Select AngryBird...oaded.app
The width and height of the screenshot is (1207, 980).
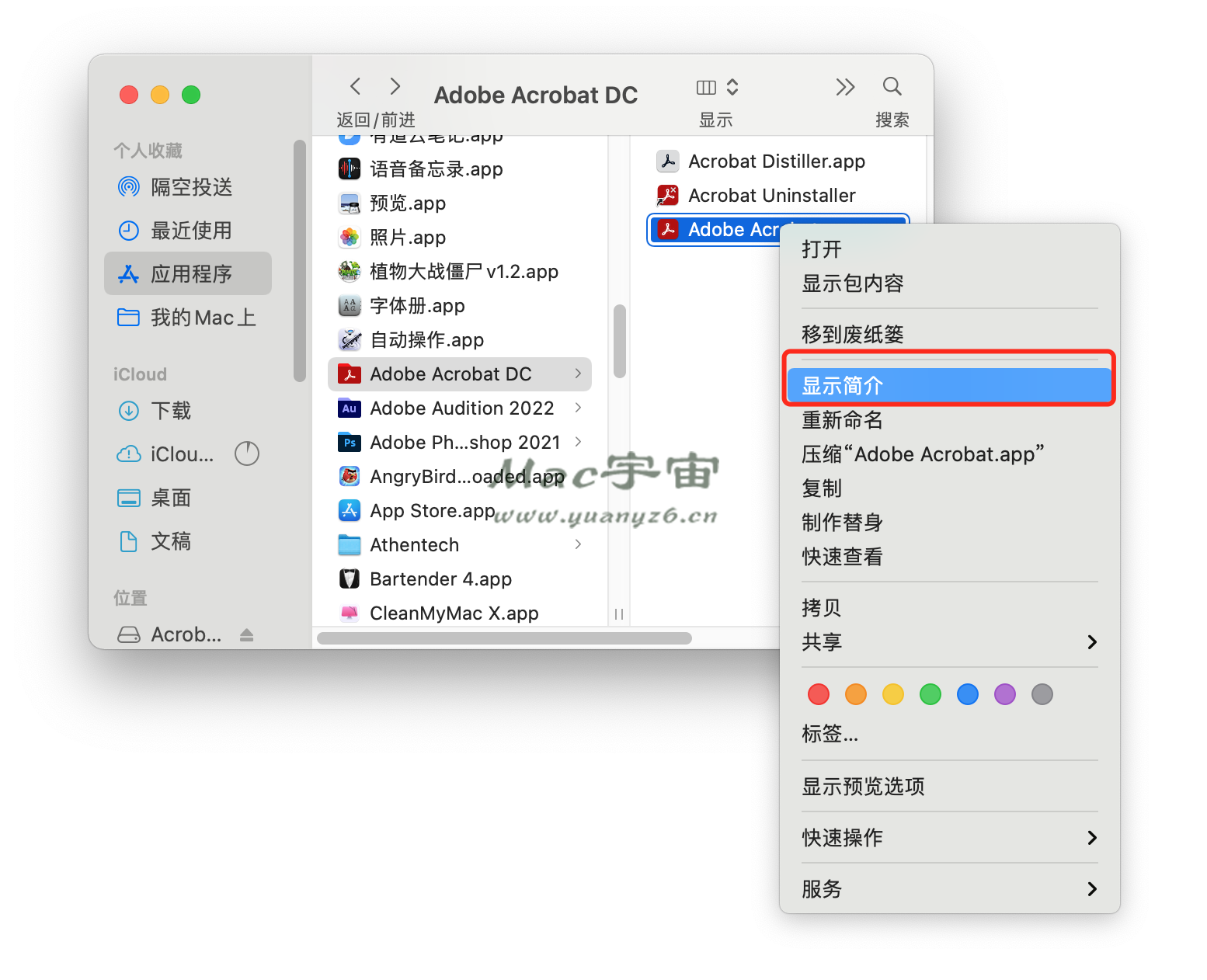(x=460, y=477)
